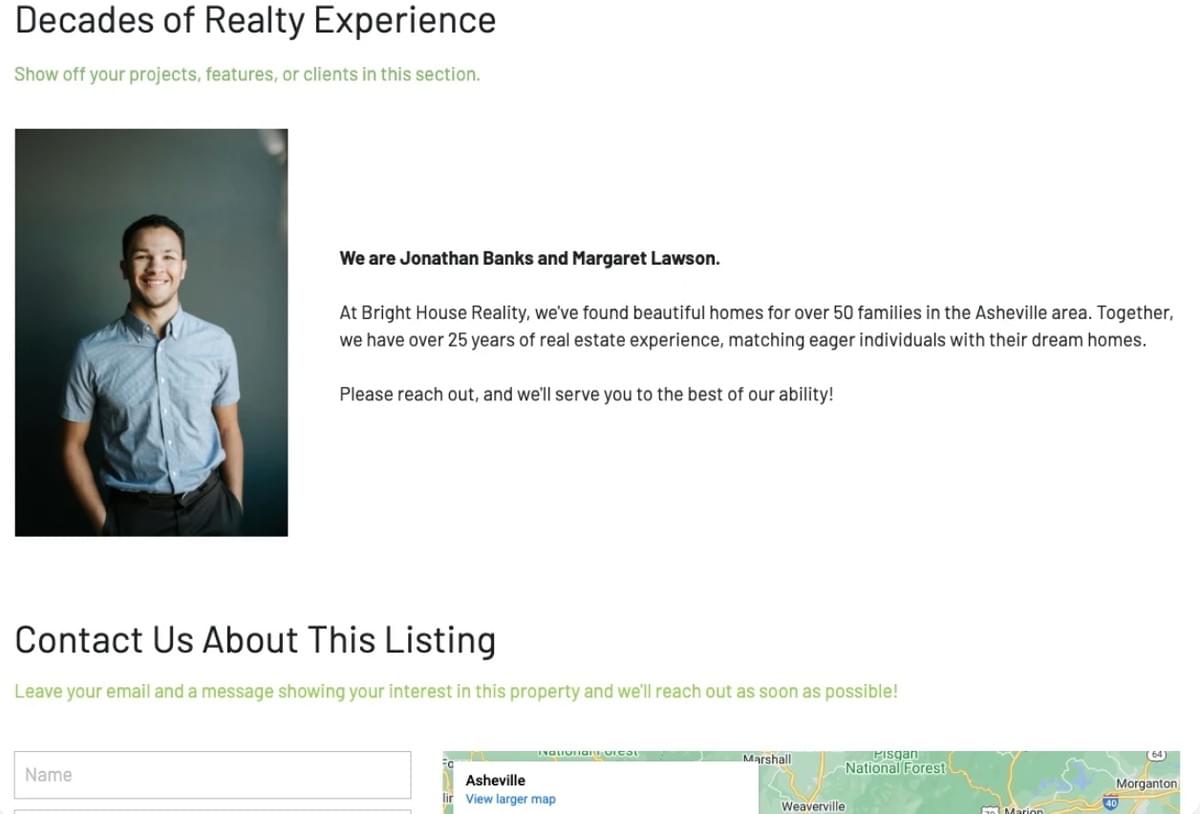Click the Contact Us About This Listing heading
The height and width of the screenshot is (814, 1200).
tap(255, 640)
